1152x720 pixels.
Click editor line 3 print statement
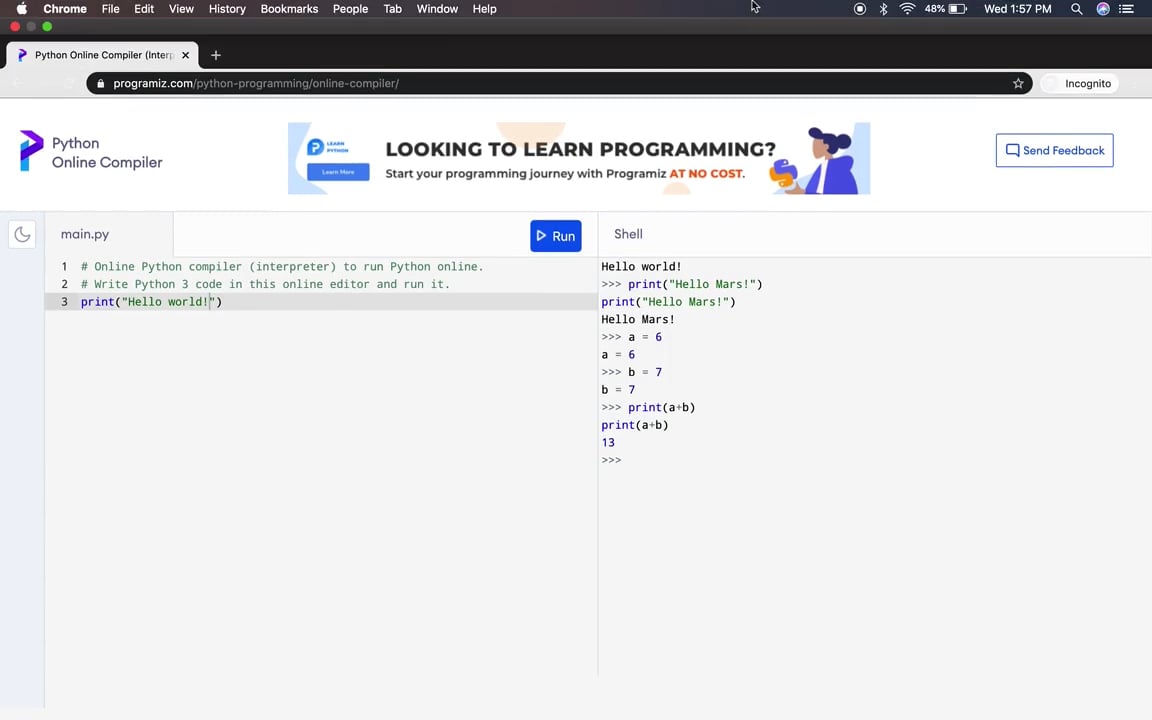pyautogui.click(x=151, y=302)
